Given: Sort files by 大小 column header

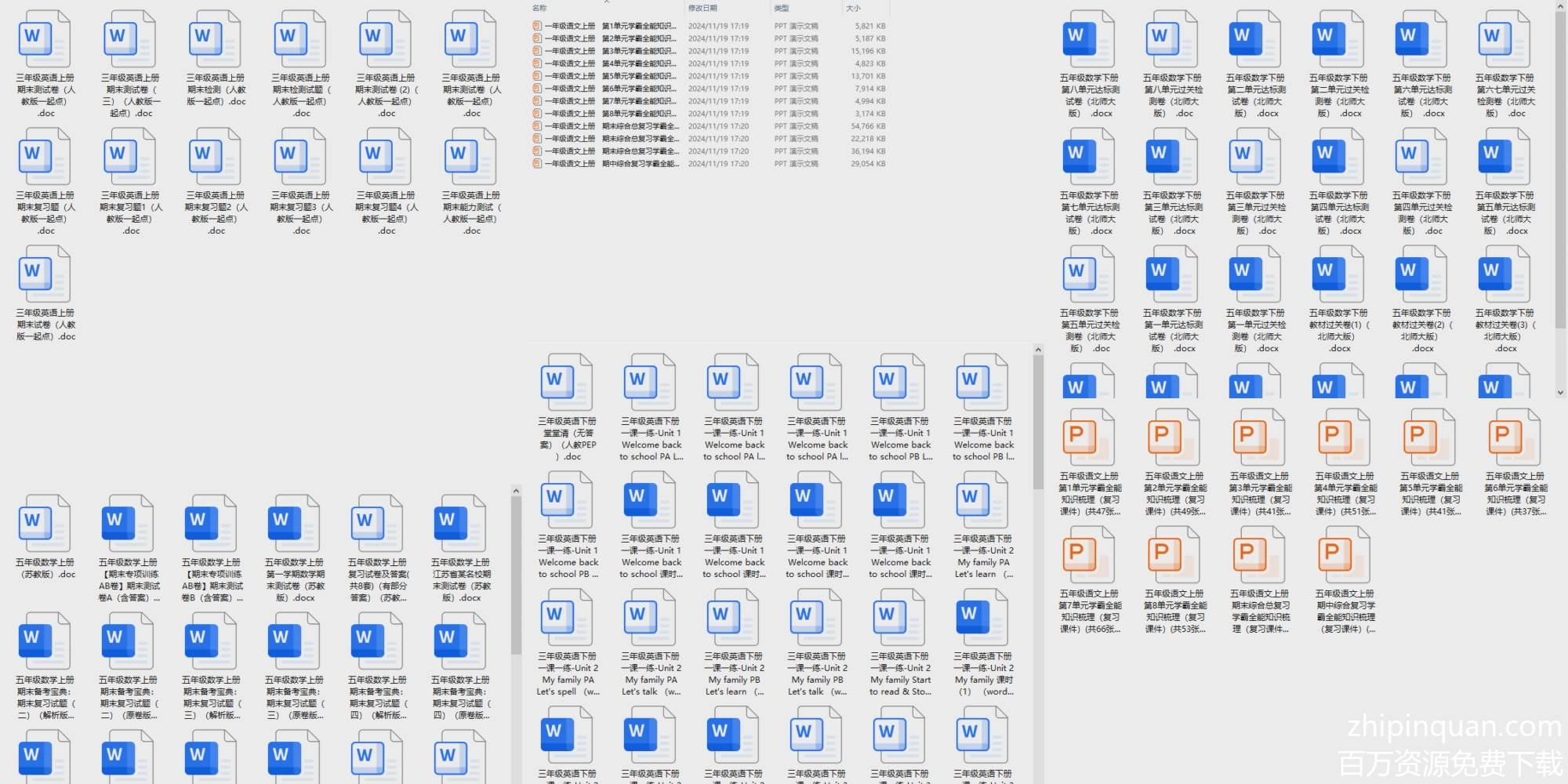Looking at the screenshot, I should pyautogui.click(x=853, y=8).
